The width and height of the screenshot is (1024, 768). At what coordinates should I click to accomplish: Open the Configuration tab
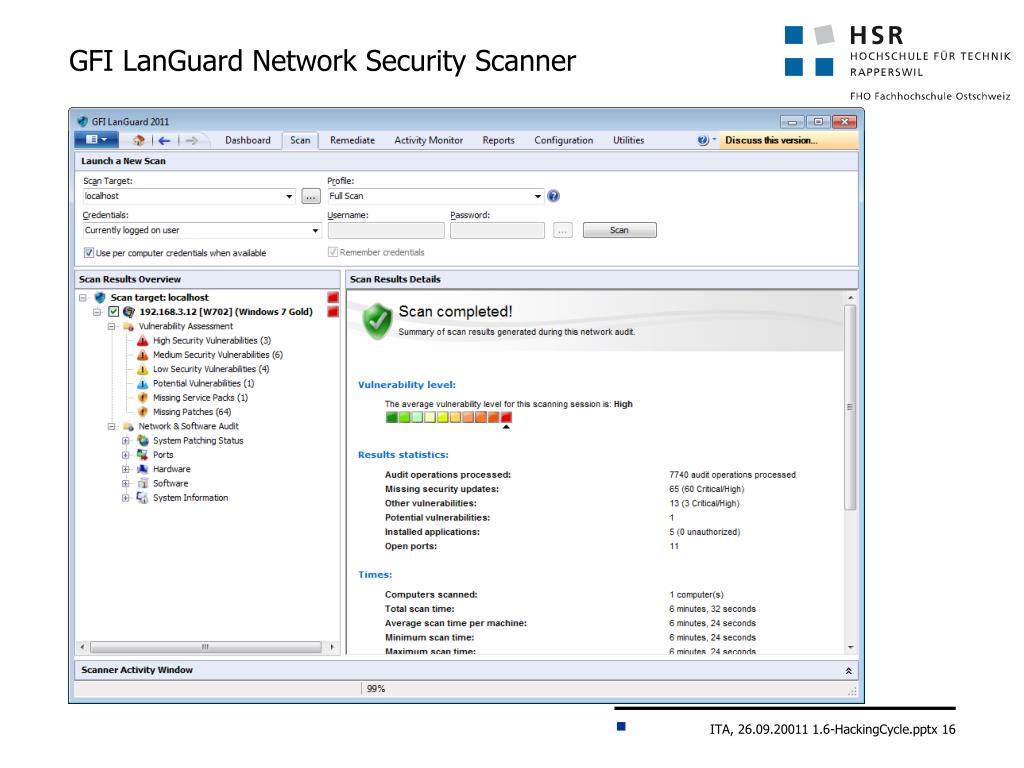(x=564, y=140)
